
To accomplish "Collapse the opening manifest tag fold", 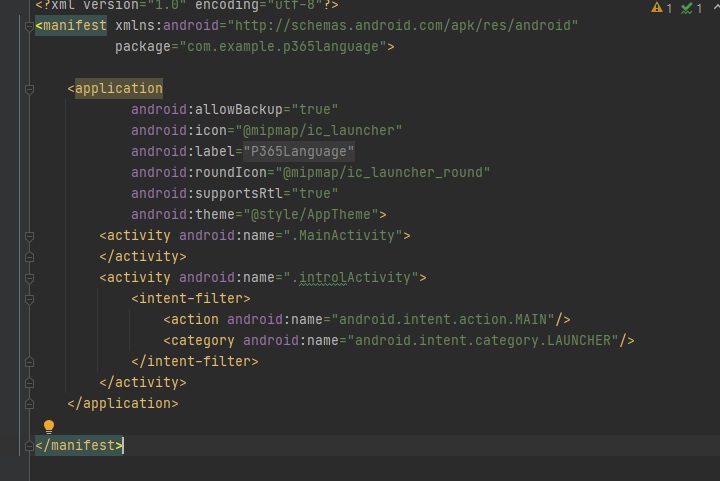I will [x=29, y=26].
